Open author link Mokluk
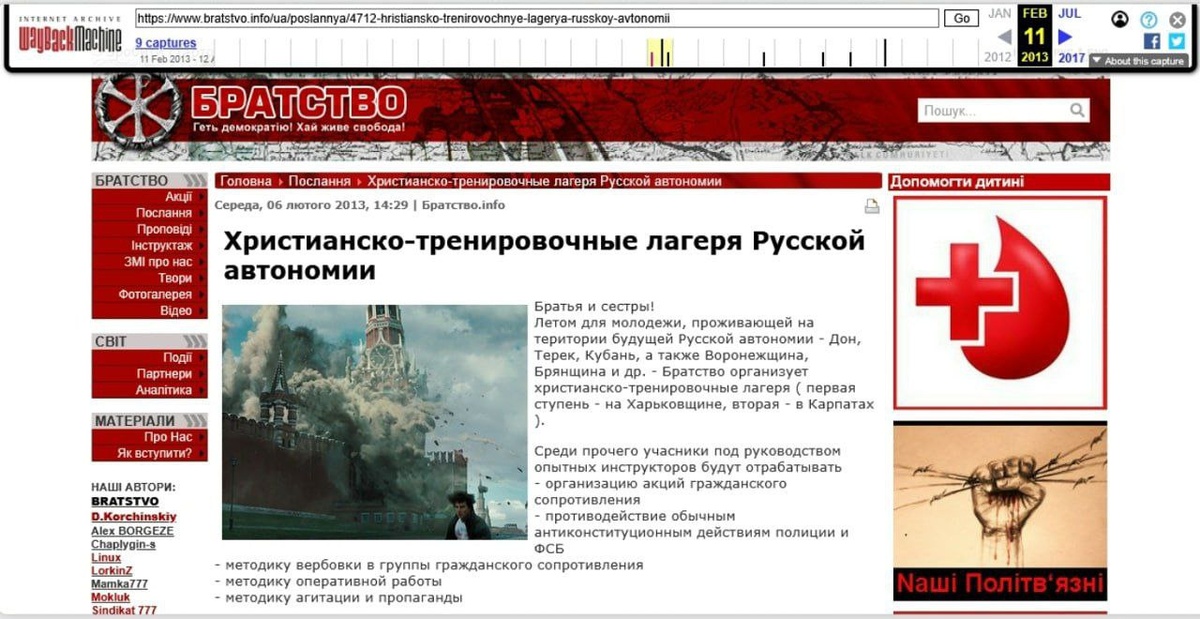The width and height of the screenshot is (1200, 619). point(111,597)
